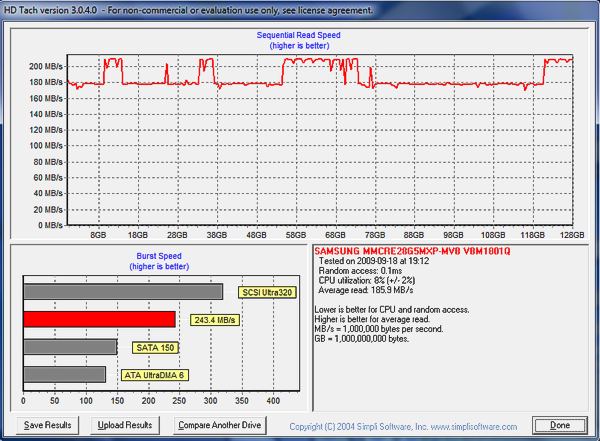Click the Tested on 2009-09-18 line
The image size is (600, 441).
pyautogui.click(x=373, y=261)
